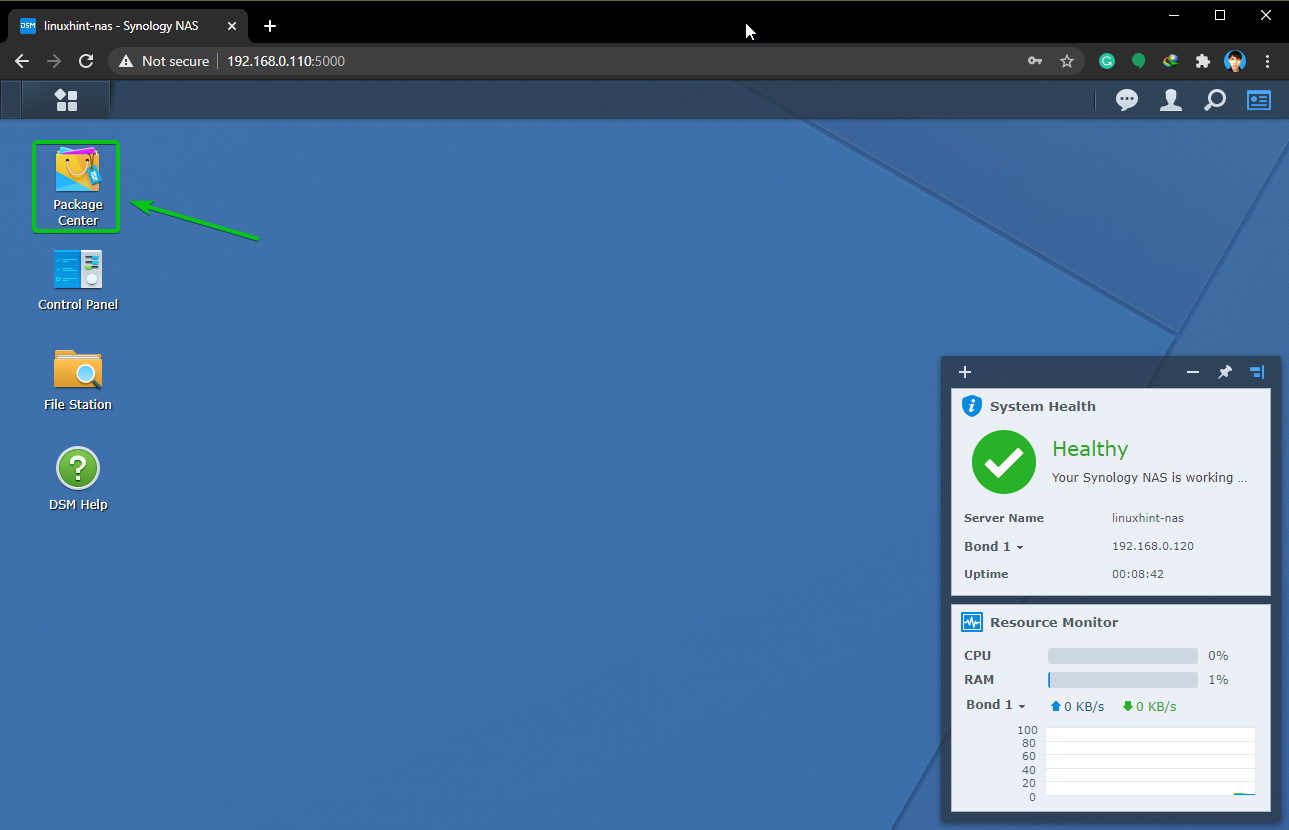Click the 'Your Synology NAS is working' message
This screenshot has height=830, width=1289.
(x=1149, y=478)
